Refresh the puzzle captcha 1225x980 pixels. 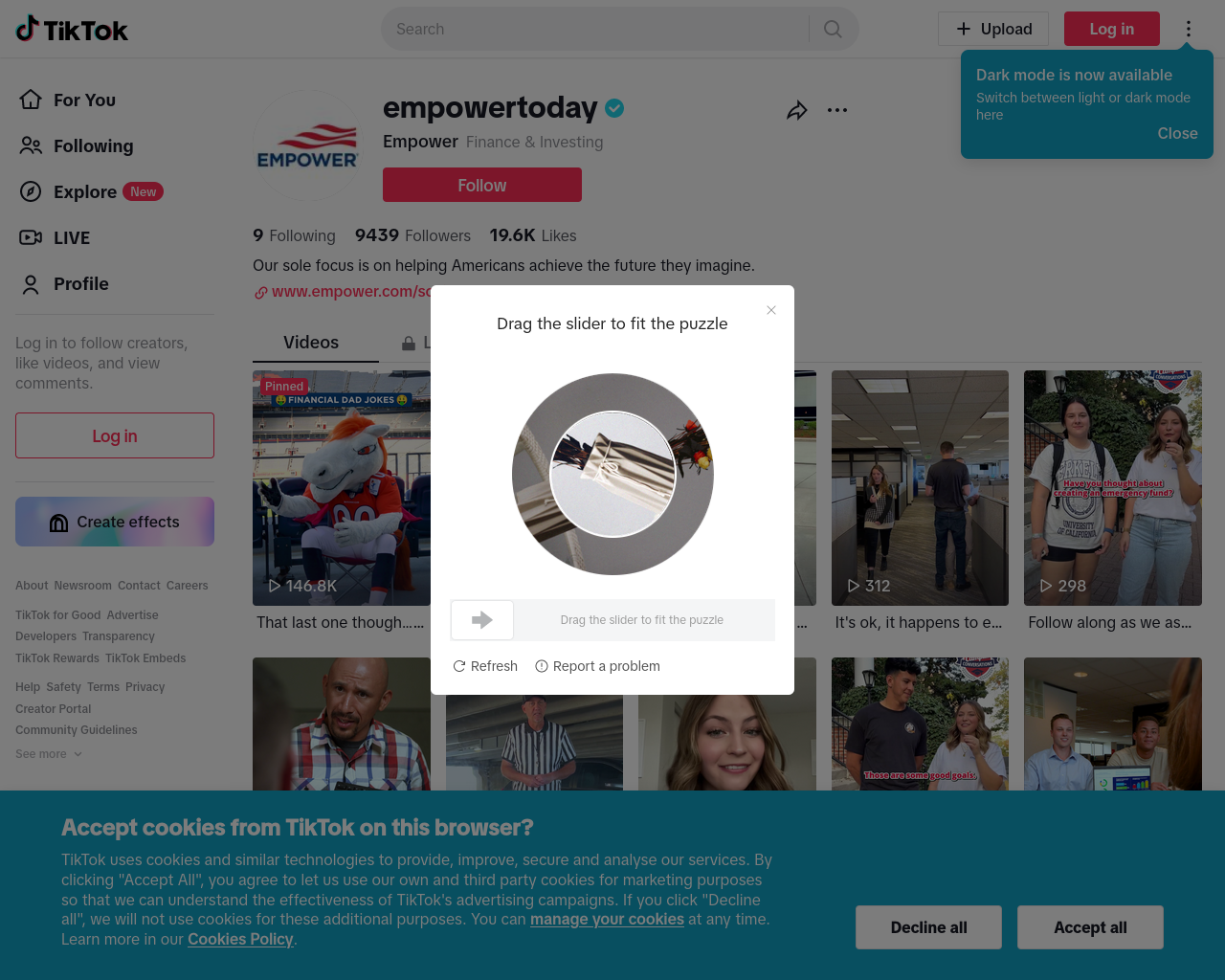click(485, 666)
